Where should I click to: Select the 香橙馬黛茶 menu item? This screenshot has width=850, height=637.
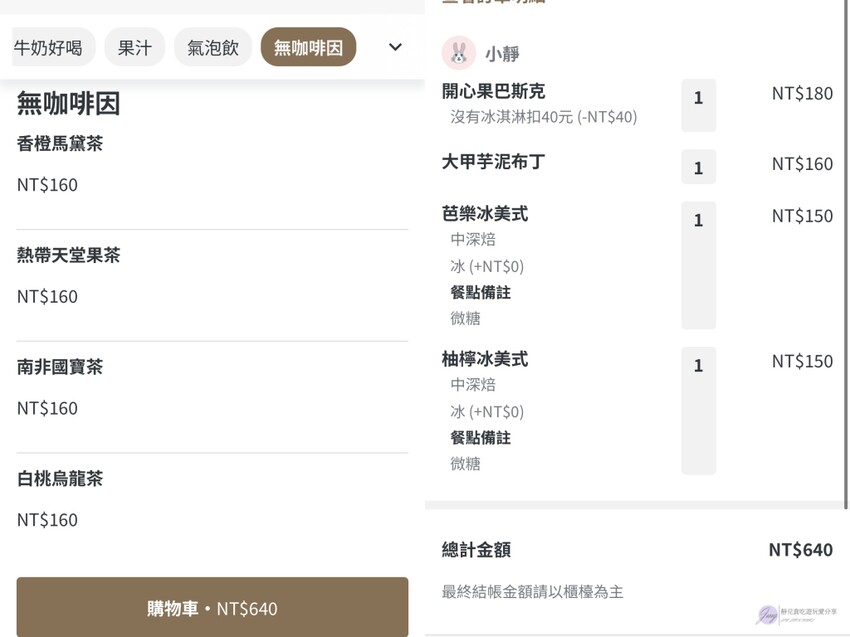tap(59, 144)
